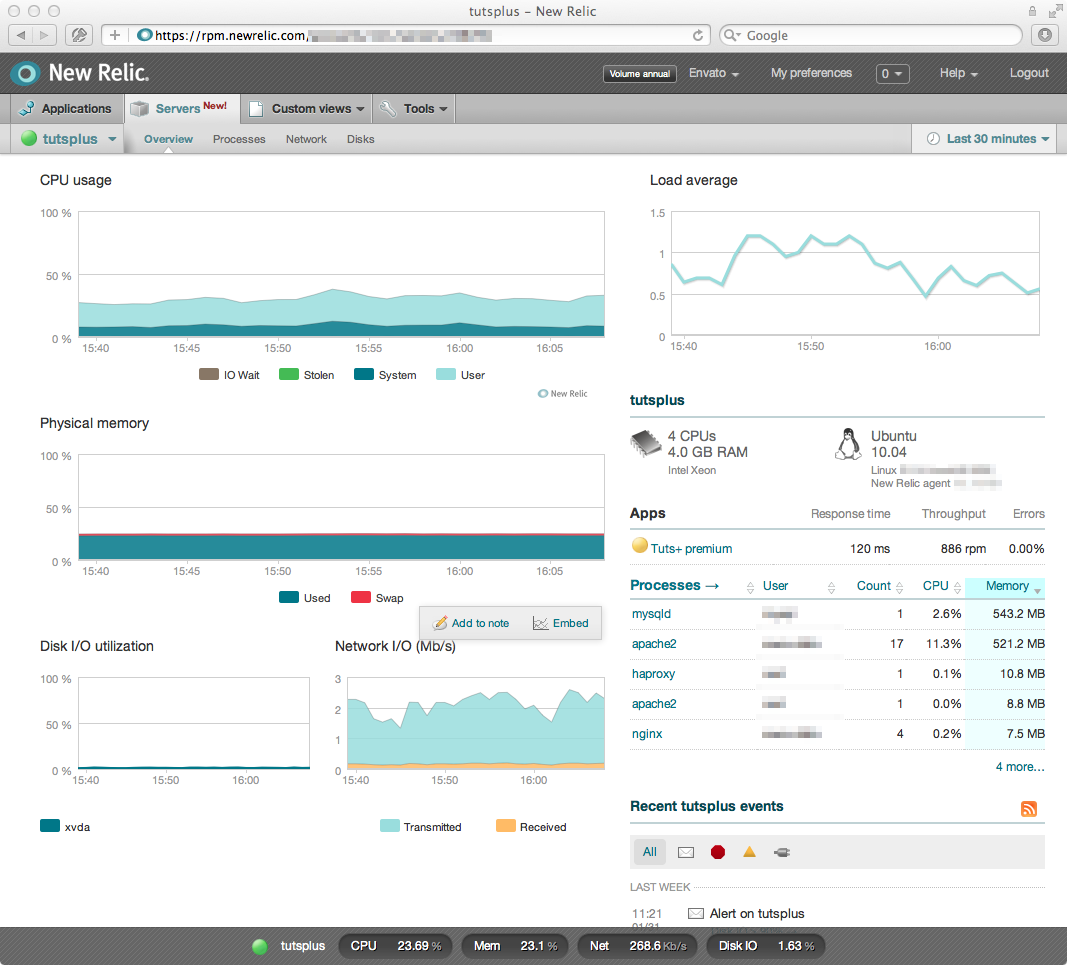The image size is (1067, 965).
Task: Click the Custom views page icon
Action: click(x=256, y=109)
